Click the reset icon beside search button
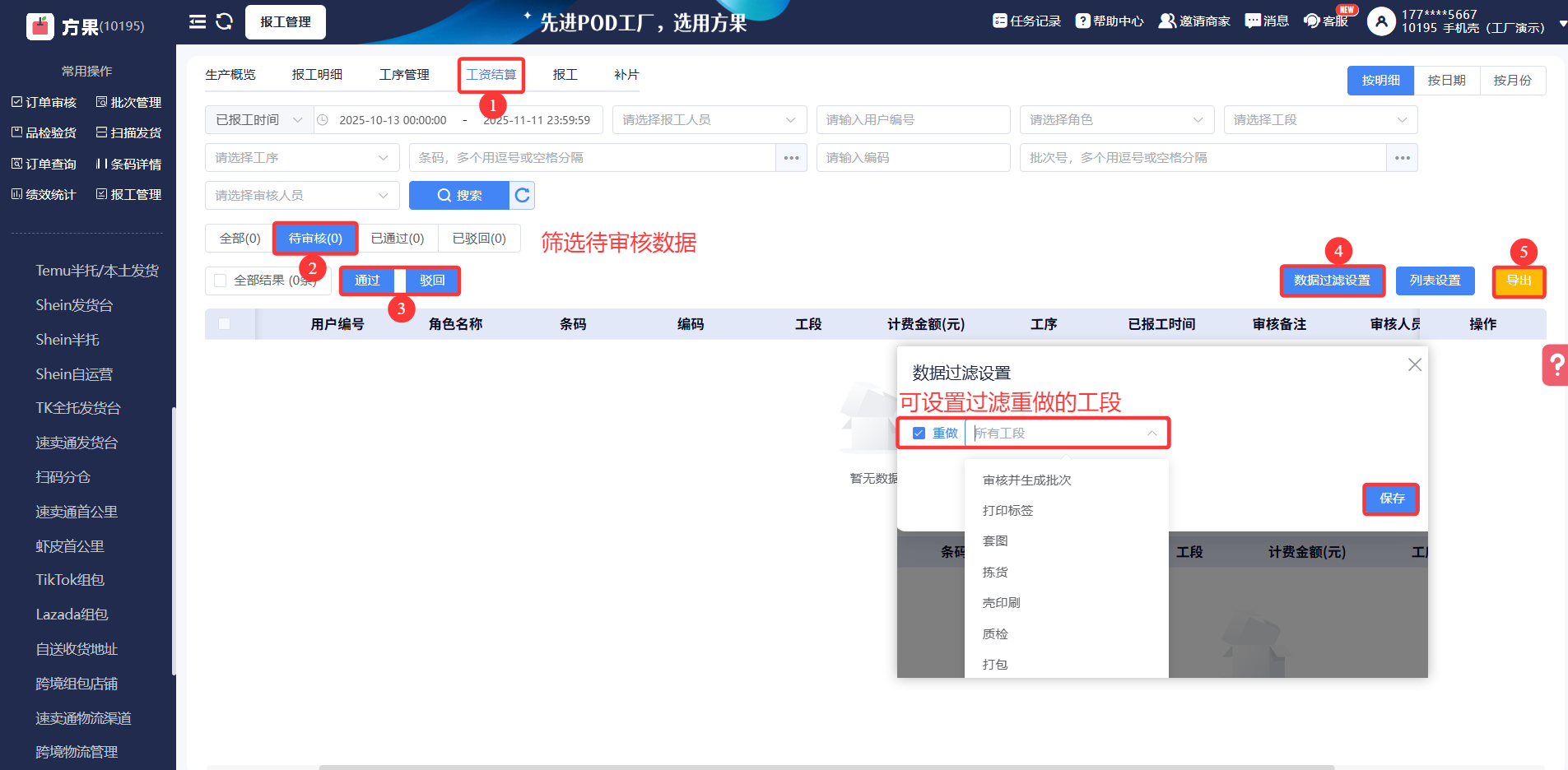1568x770 pixels. point(522,196)
